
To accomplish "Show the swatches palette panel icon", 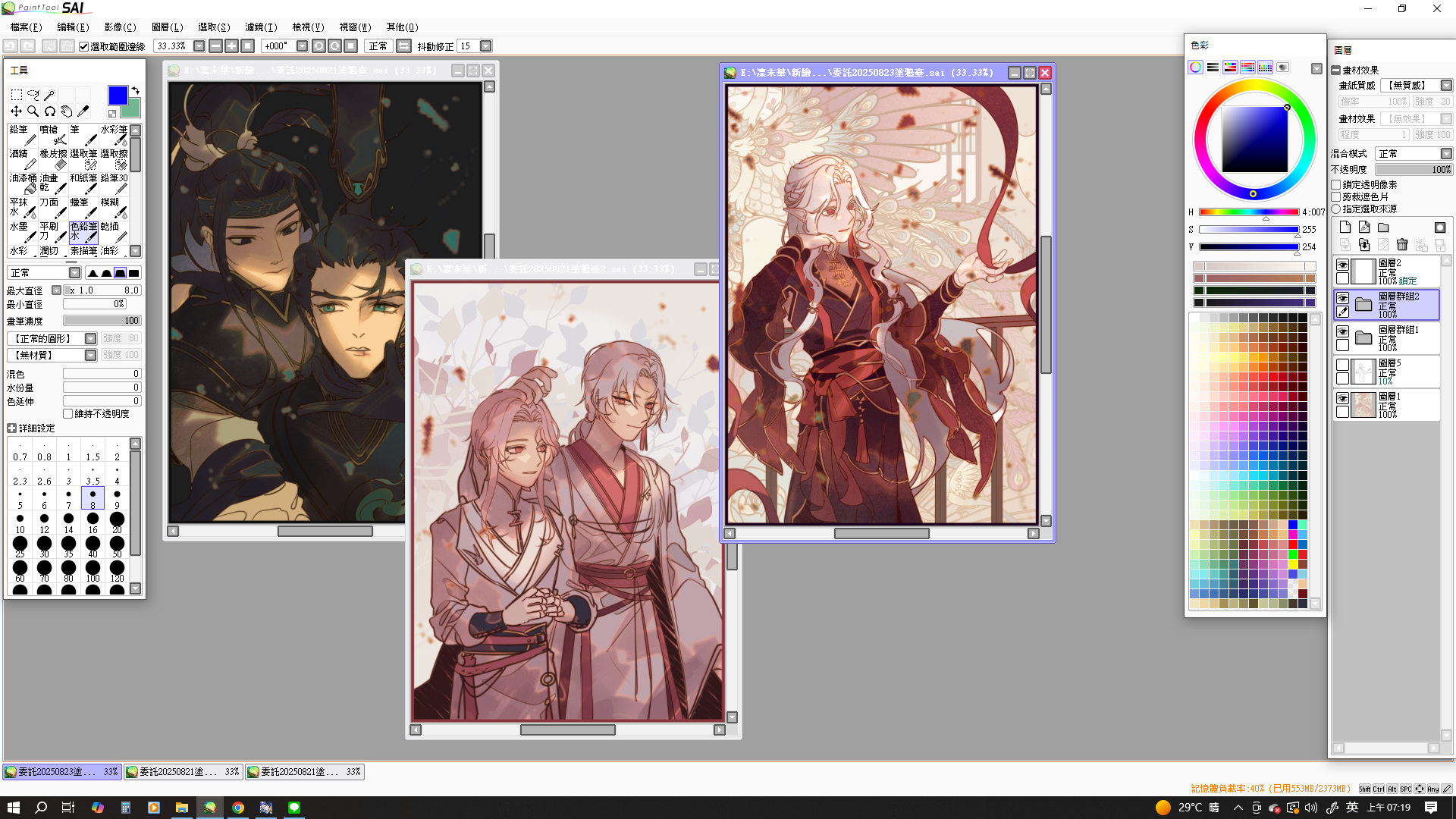I will point(1265,67).
